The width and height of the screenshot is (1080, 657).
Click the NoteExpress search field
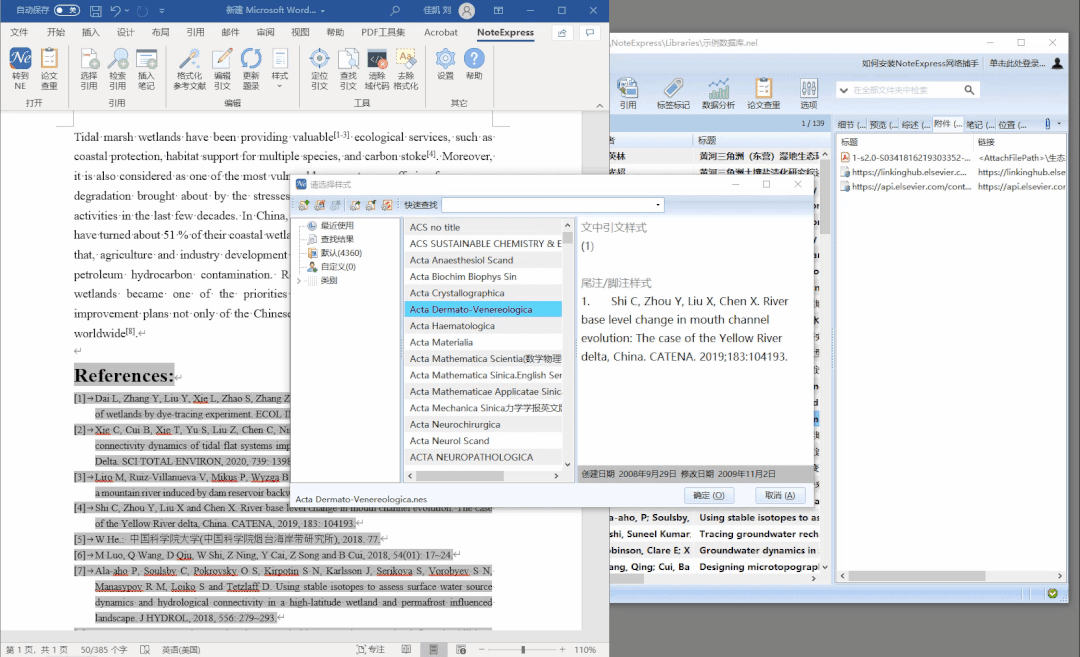click(x=906, y=90)
